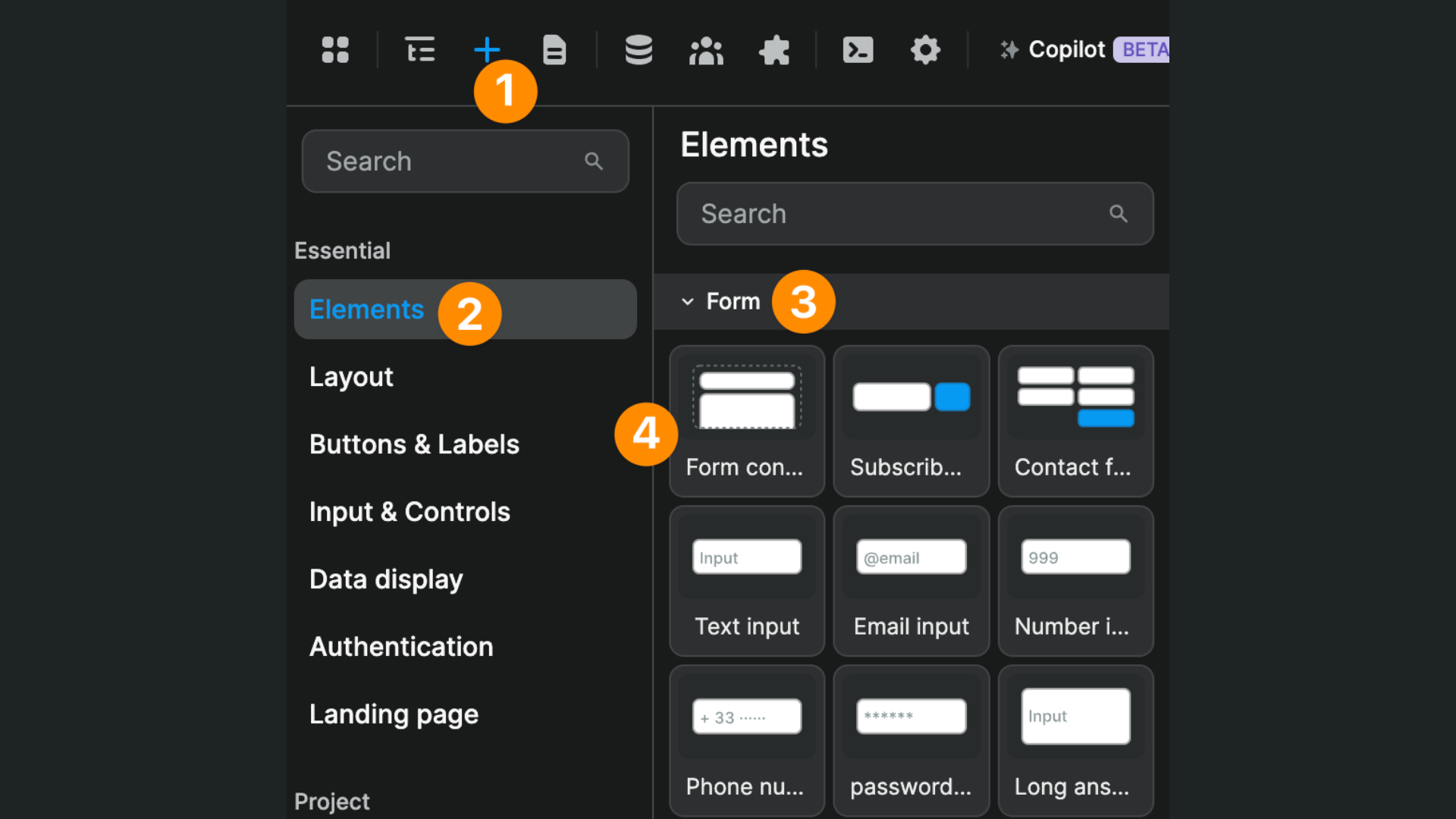1456x819 pixels.
Task: Select the blue plus Add element icon
Action: pyautogui.click(x=487, y=49)
